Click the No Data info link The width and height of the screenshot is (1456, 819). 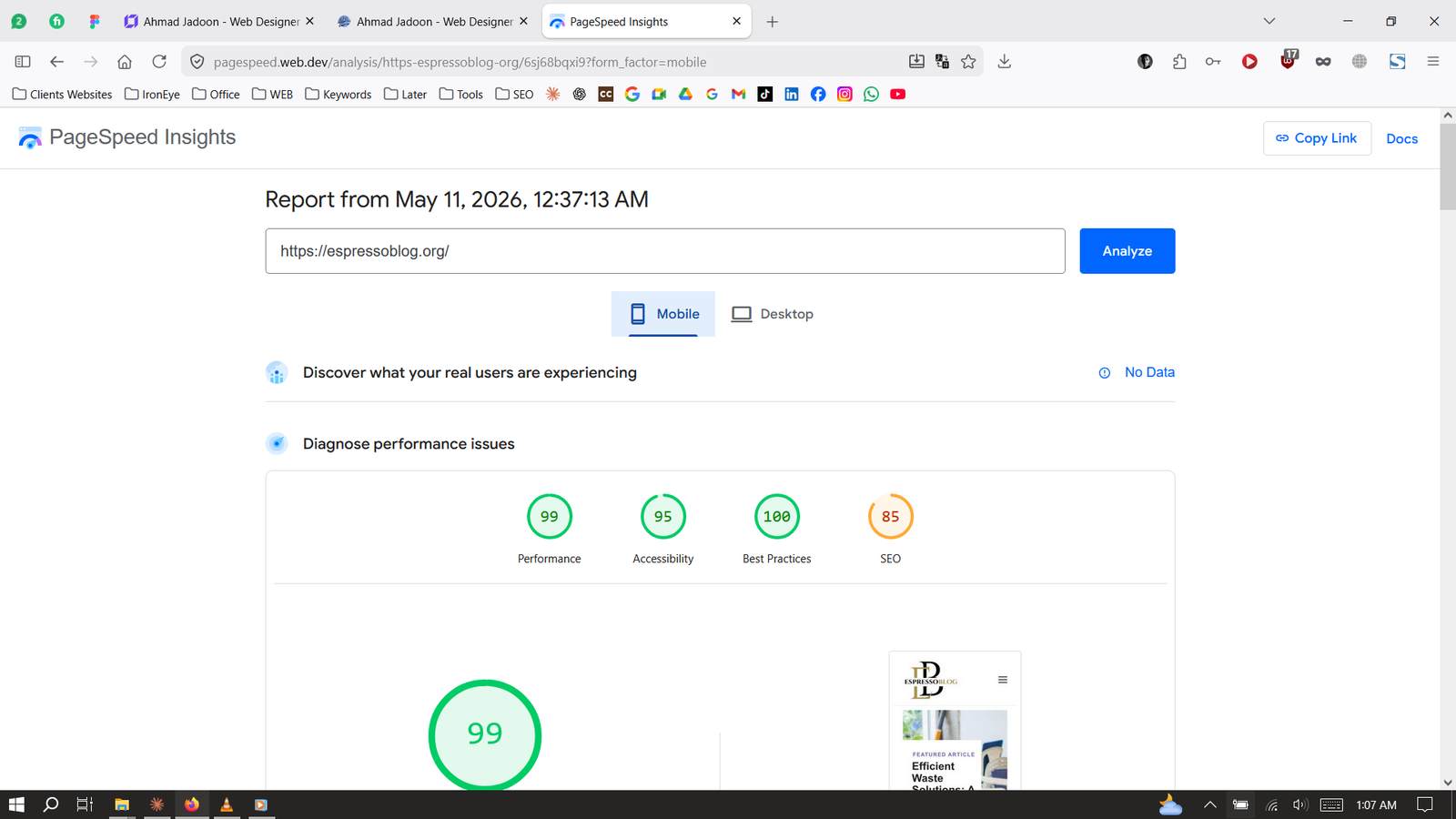click(x=1137, y=372)
